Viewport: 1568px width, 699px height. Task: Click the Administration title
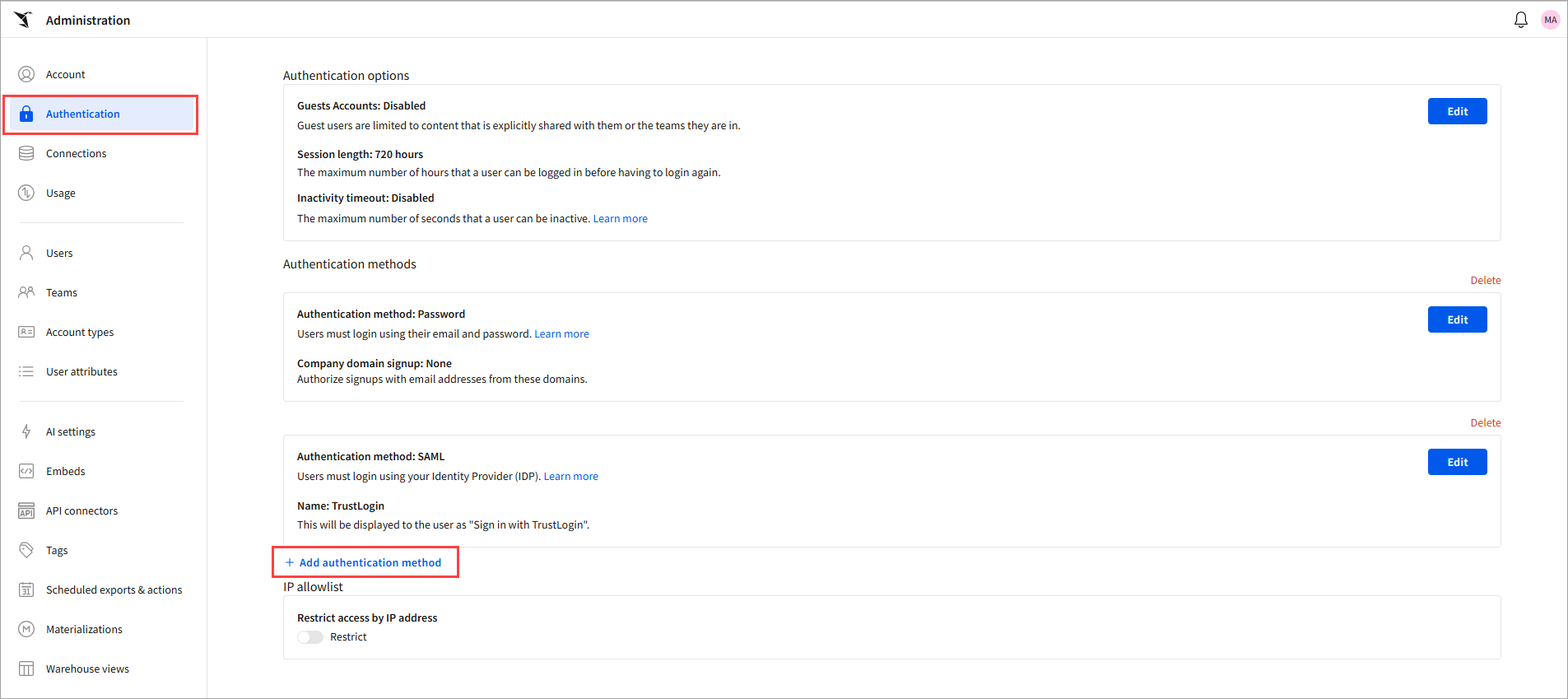88,20
